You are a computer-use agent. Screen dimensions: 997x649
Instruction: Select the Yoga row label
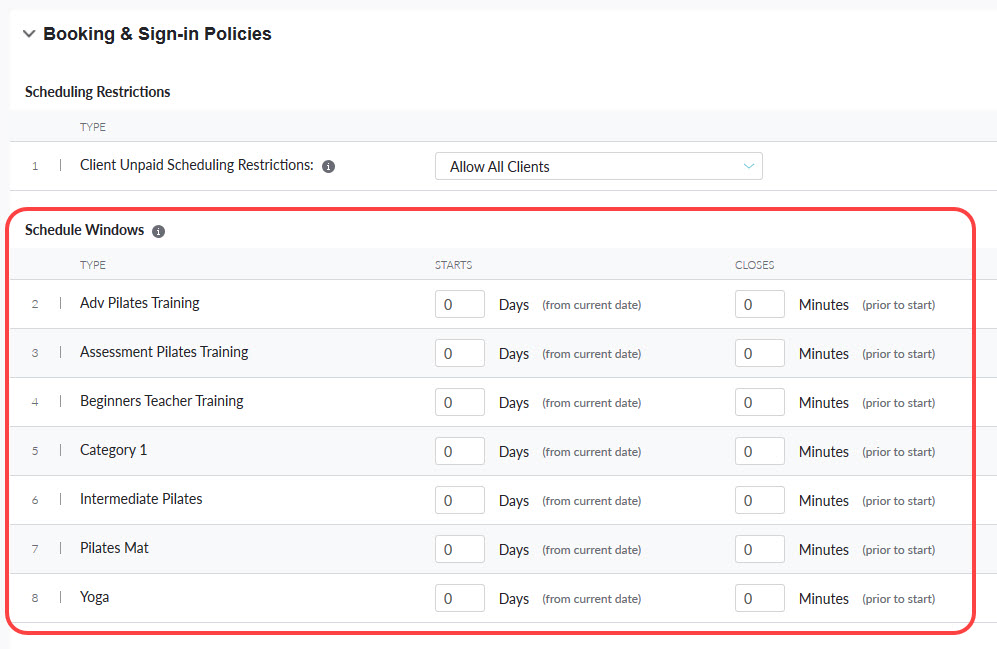95,597
